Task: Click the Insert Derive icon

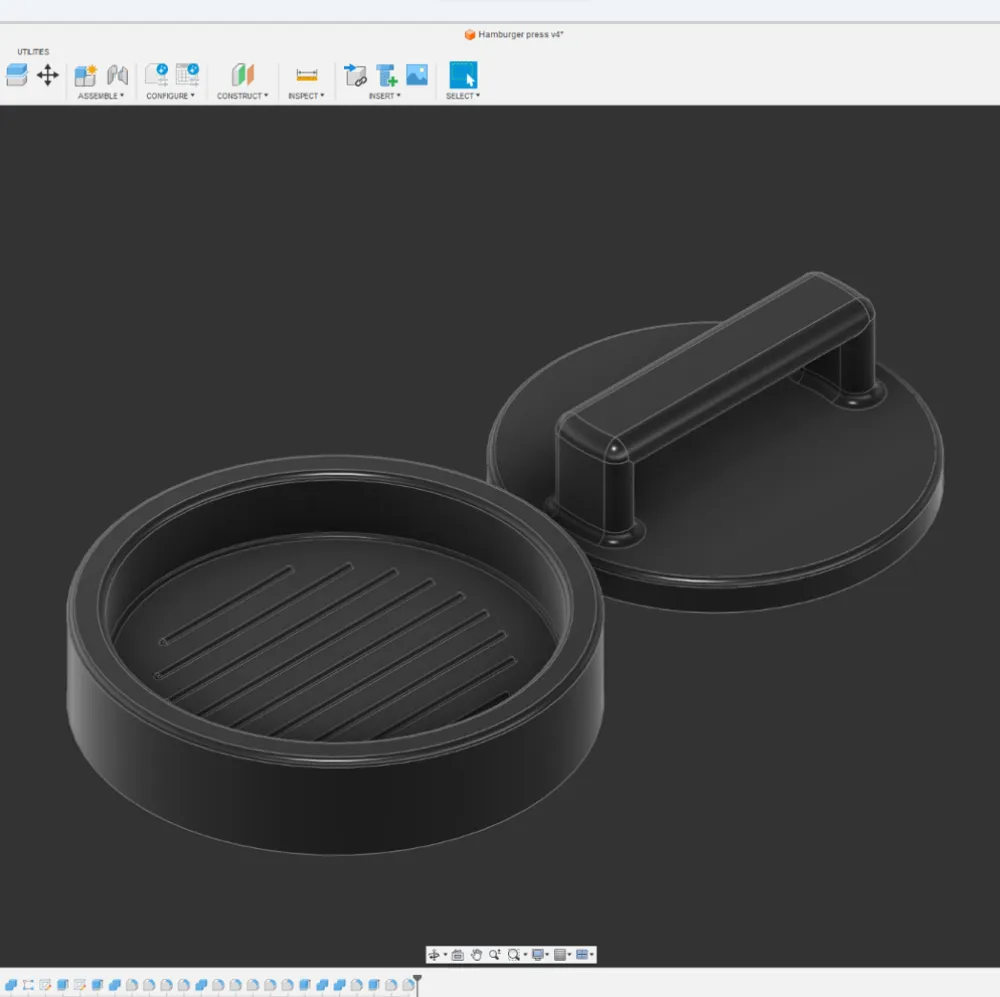Action: [x=355, y=75]
